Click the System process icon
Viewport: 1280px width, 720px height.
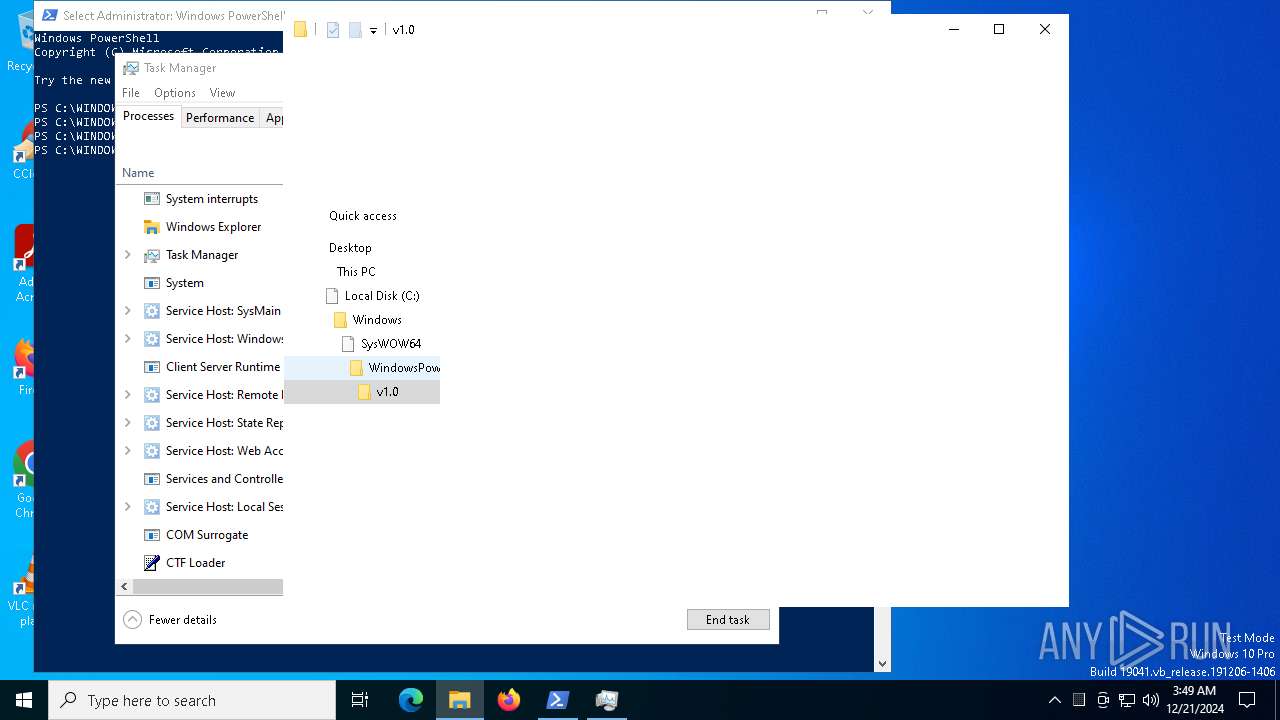[152, 283]
